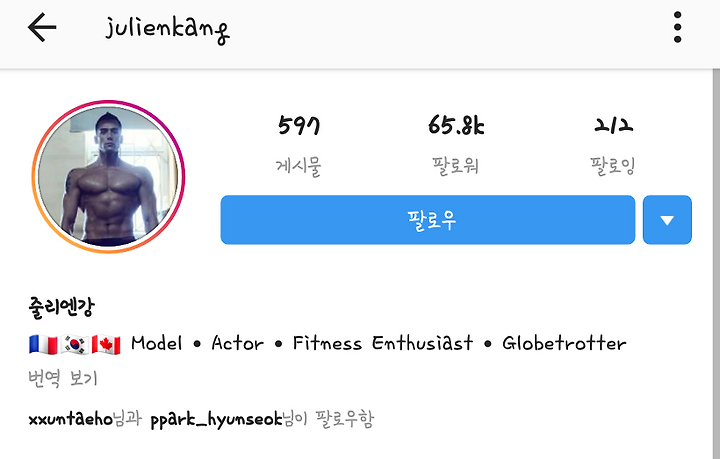Click 번역 보기 to translate the bio
This screenshot has width=720, height=459.
tap(63, 379)
